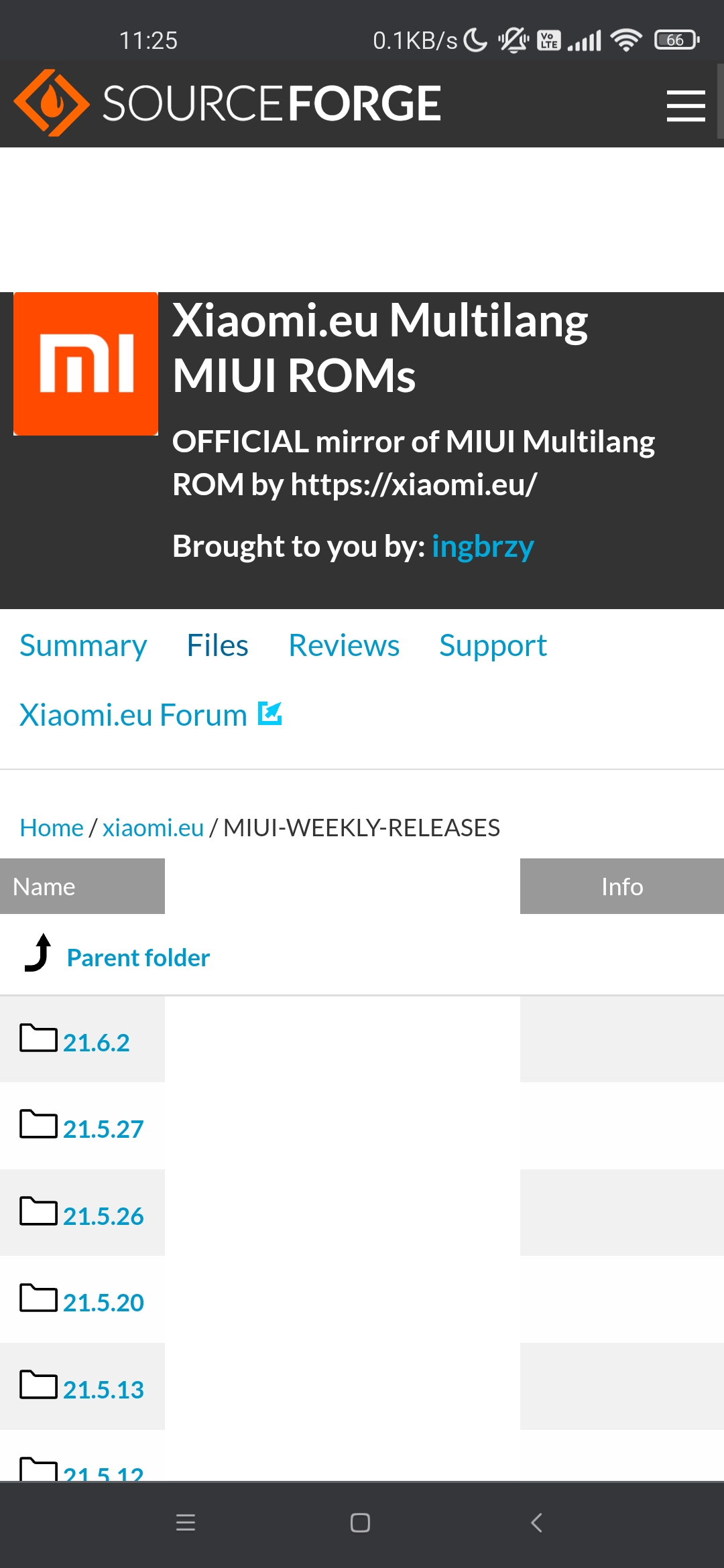Tap the Android home navigation button

(x=361, y=1522)
